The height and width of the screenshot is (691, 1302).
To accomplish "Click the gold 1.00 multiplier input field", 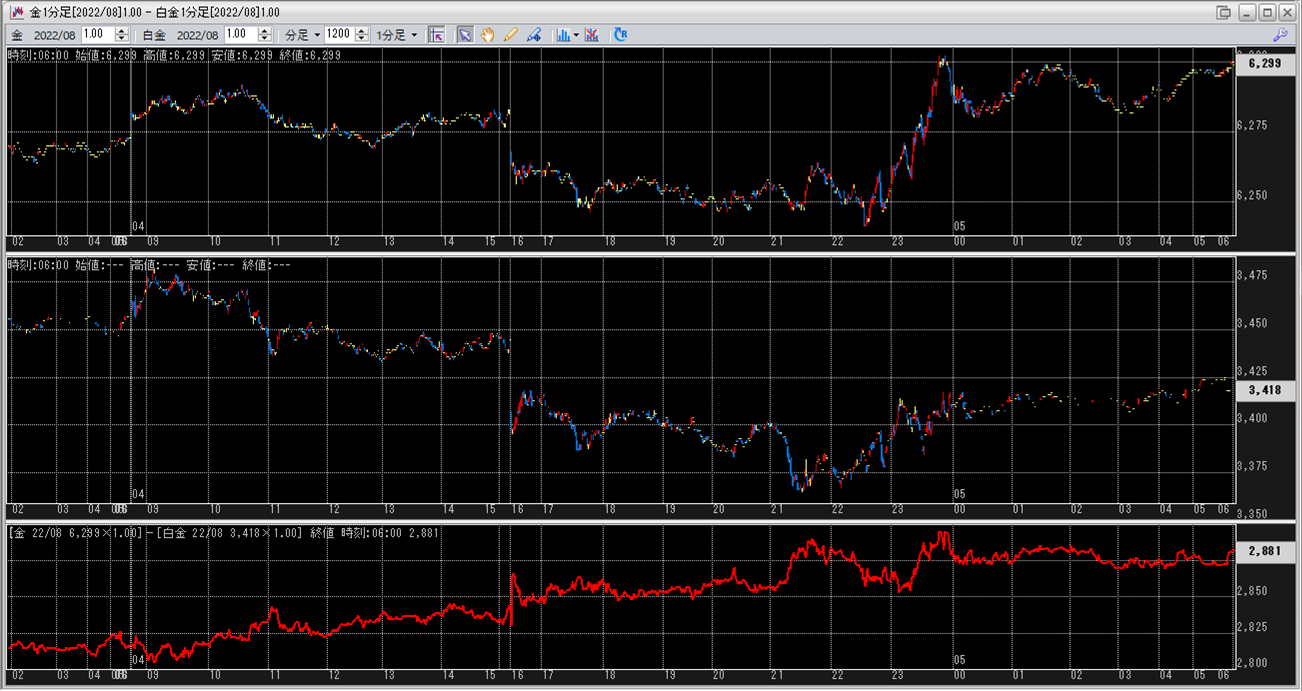I will tap(98, 34).
